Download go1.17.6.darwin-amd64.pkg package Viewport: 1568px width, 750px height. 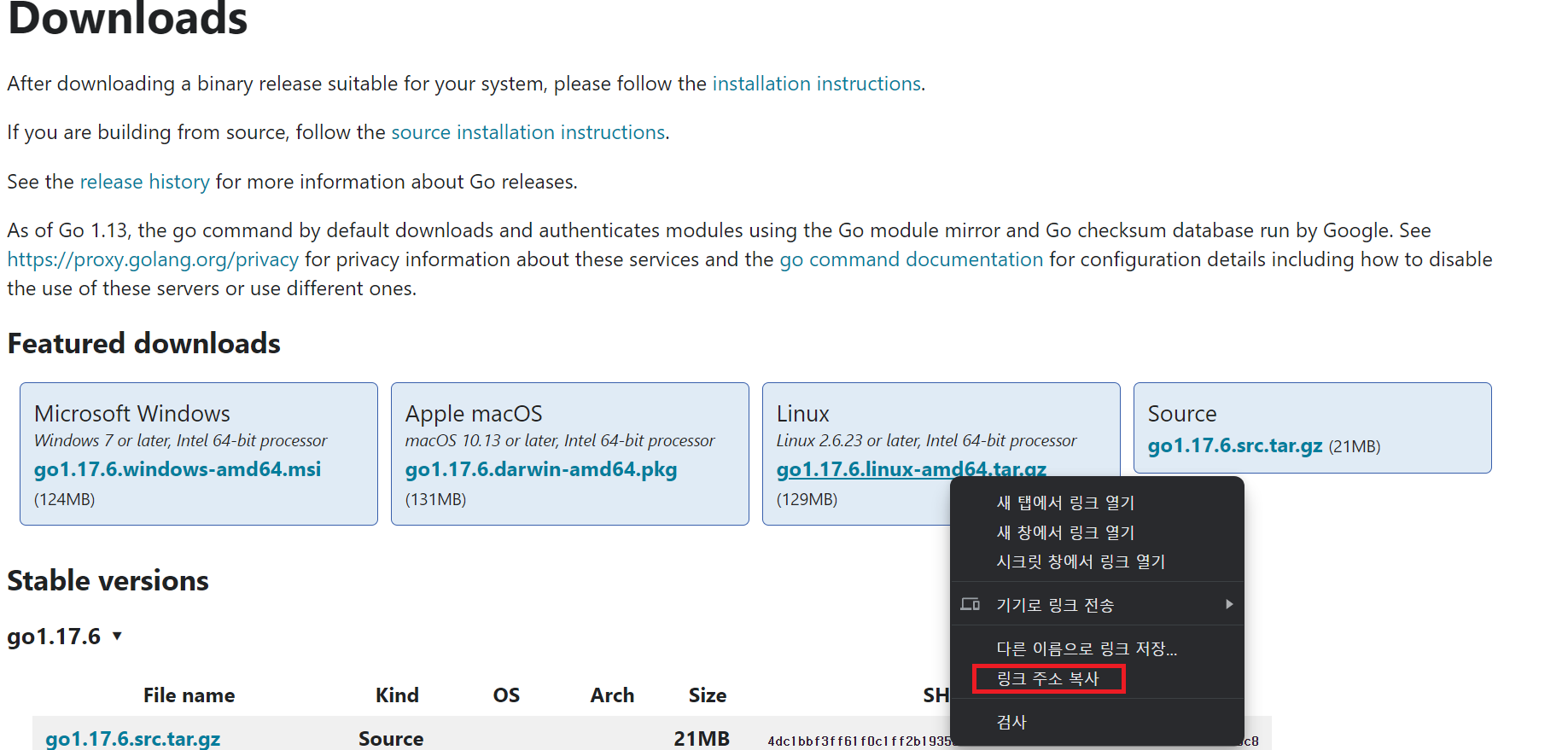541,469
